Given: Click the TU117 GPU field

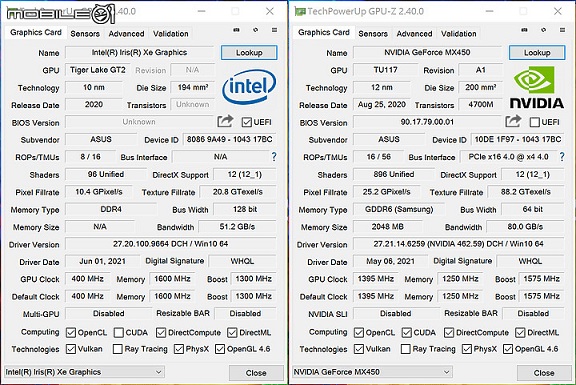Looking at the screenshot, I should 386,70.
